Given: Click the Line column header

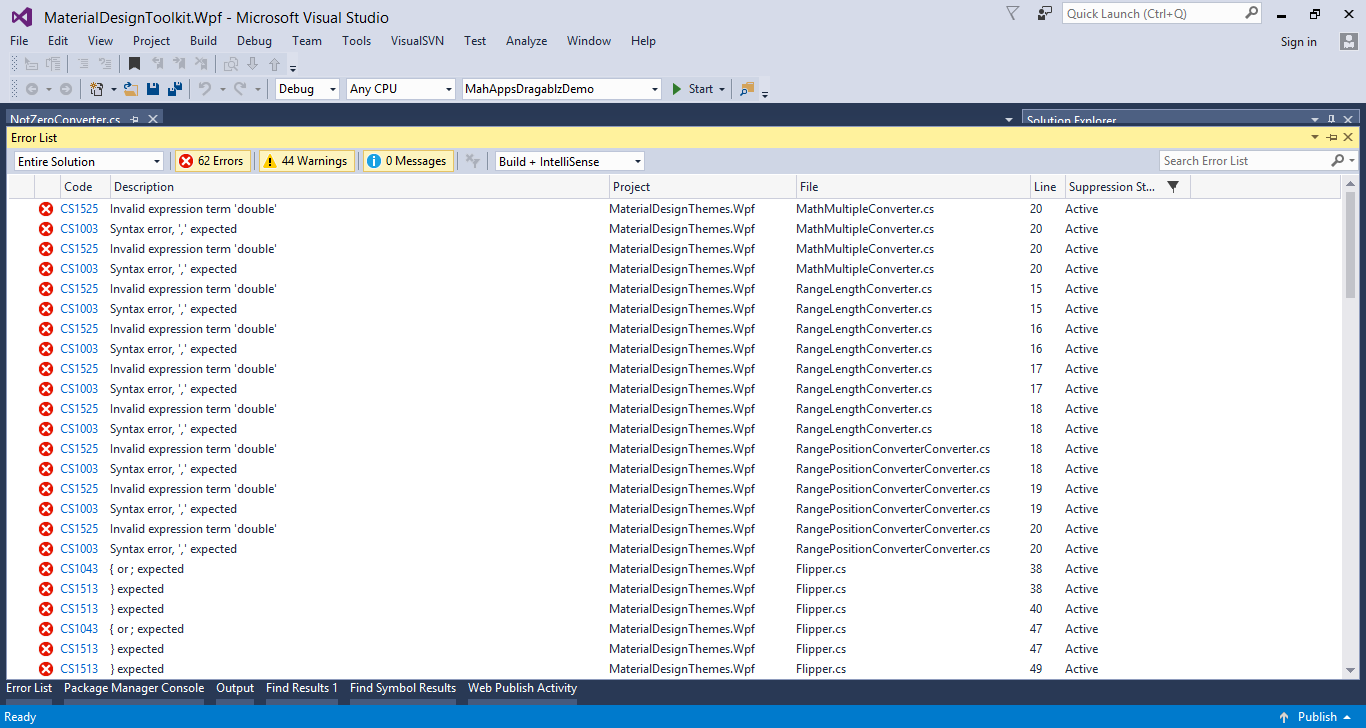Looking at the screenshot, I should (x=1047, y=187).
